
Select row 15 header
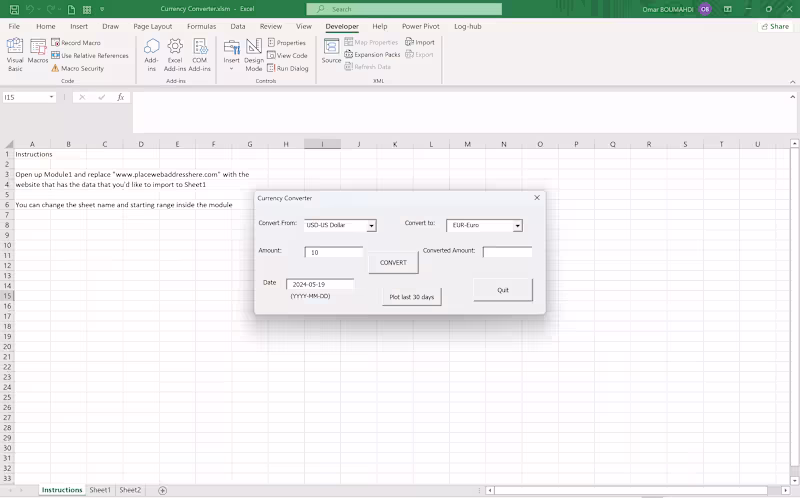pos(7,295)
